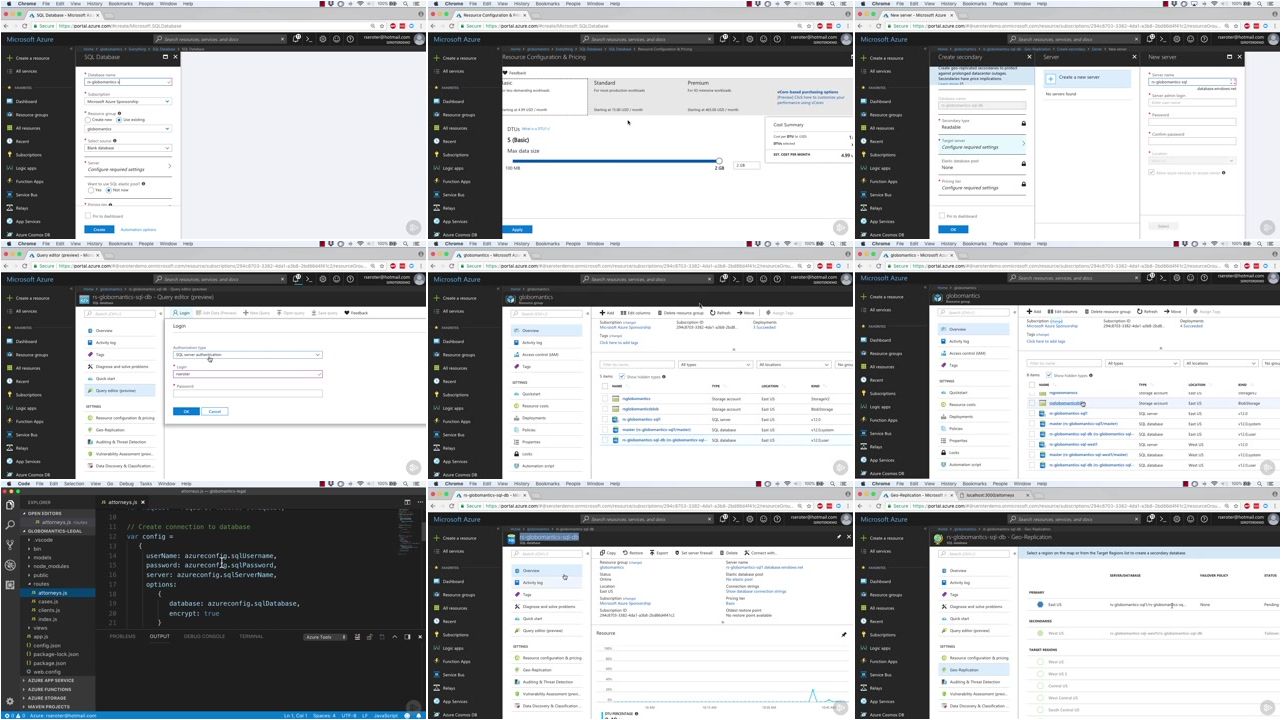Click Refresh in five-item globomantics resource group
The height and width of the screenshot is (720, 1281).
(x=720, y=313)
